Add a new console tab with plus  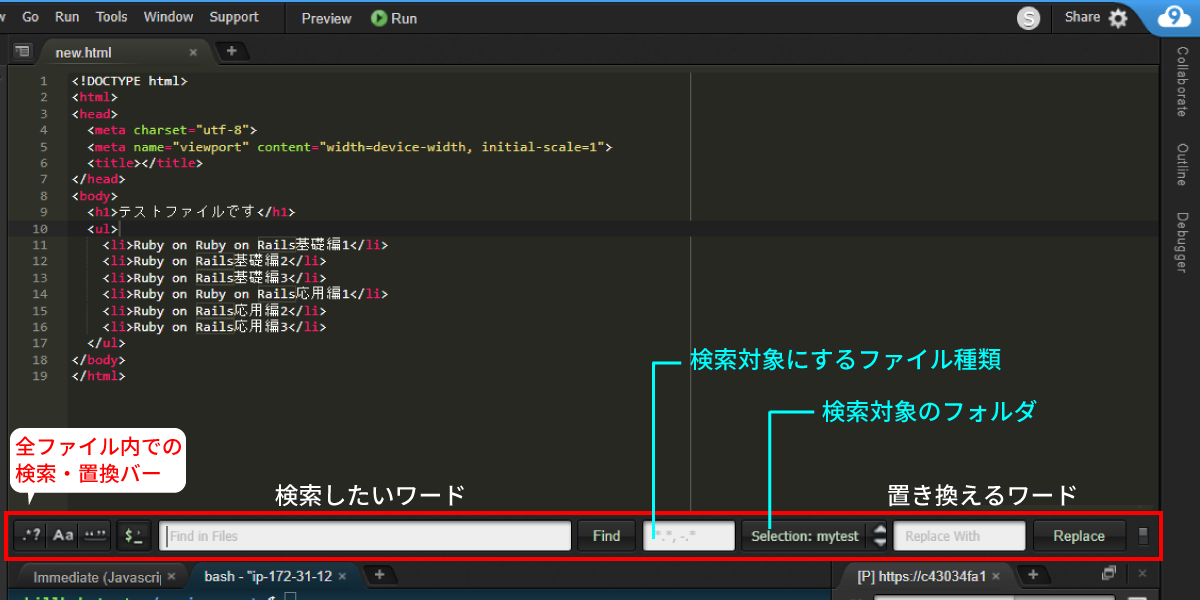(379, 576)
